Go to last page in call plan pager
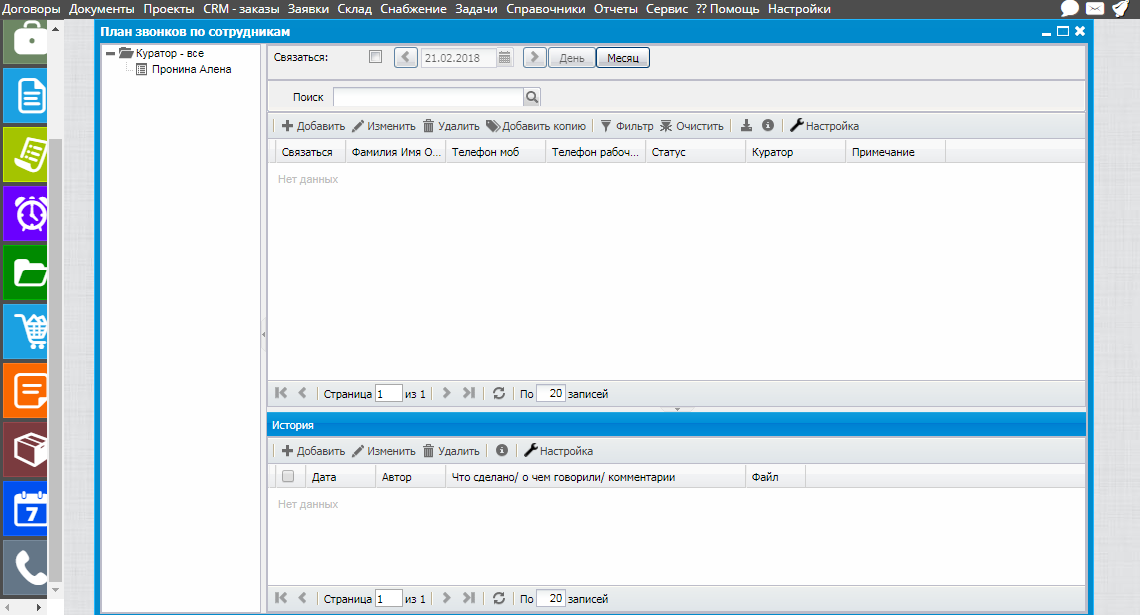1140x615 pixels. (469, 393)
